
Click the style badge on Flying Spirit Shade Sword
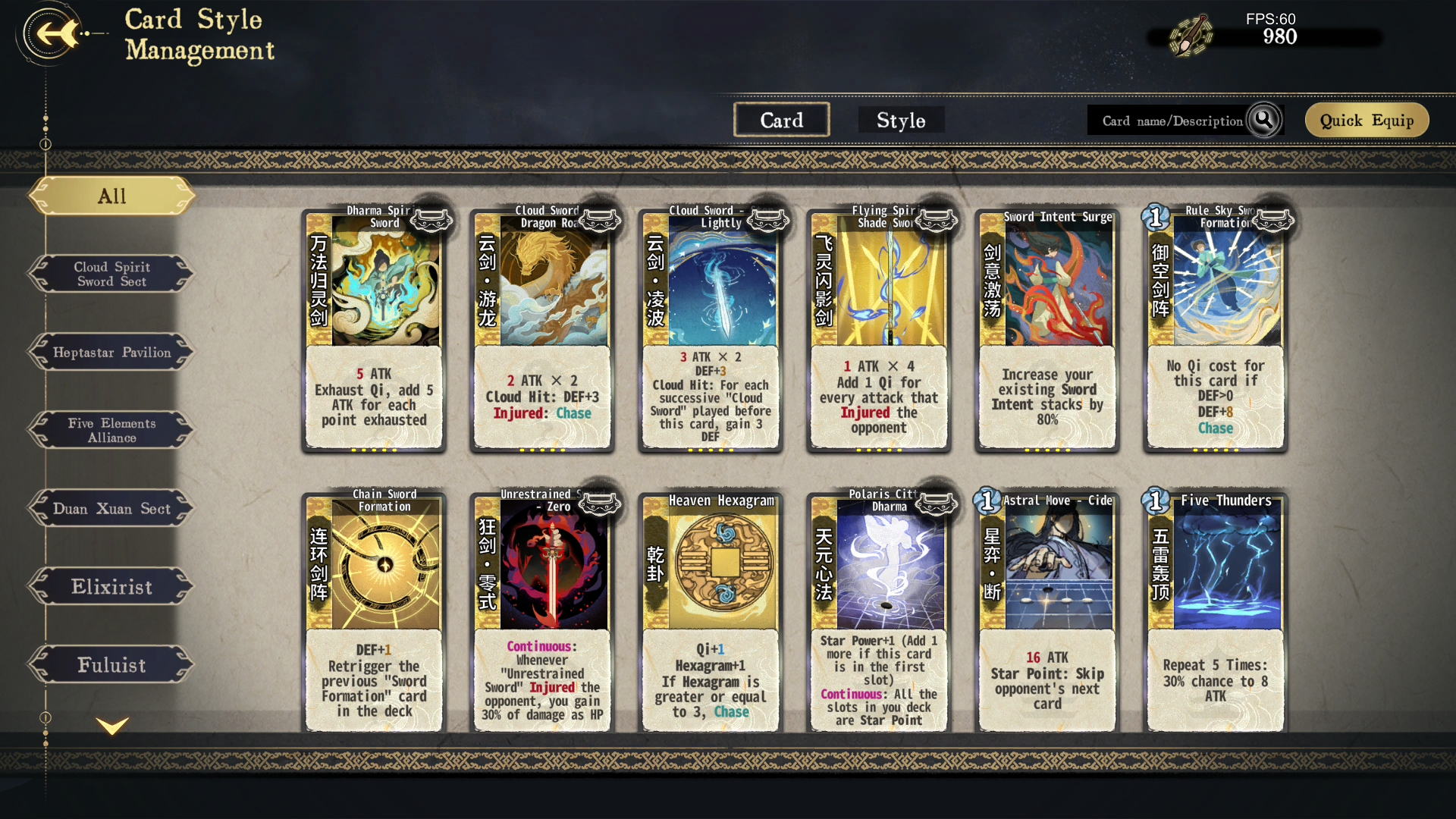[x=936, y=220]
